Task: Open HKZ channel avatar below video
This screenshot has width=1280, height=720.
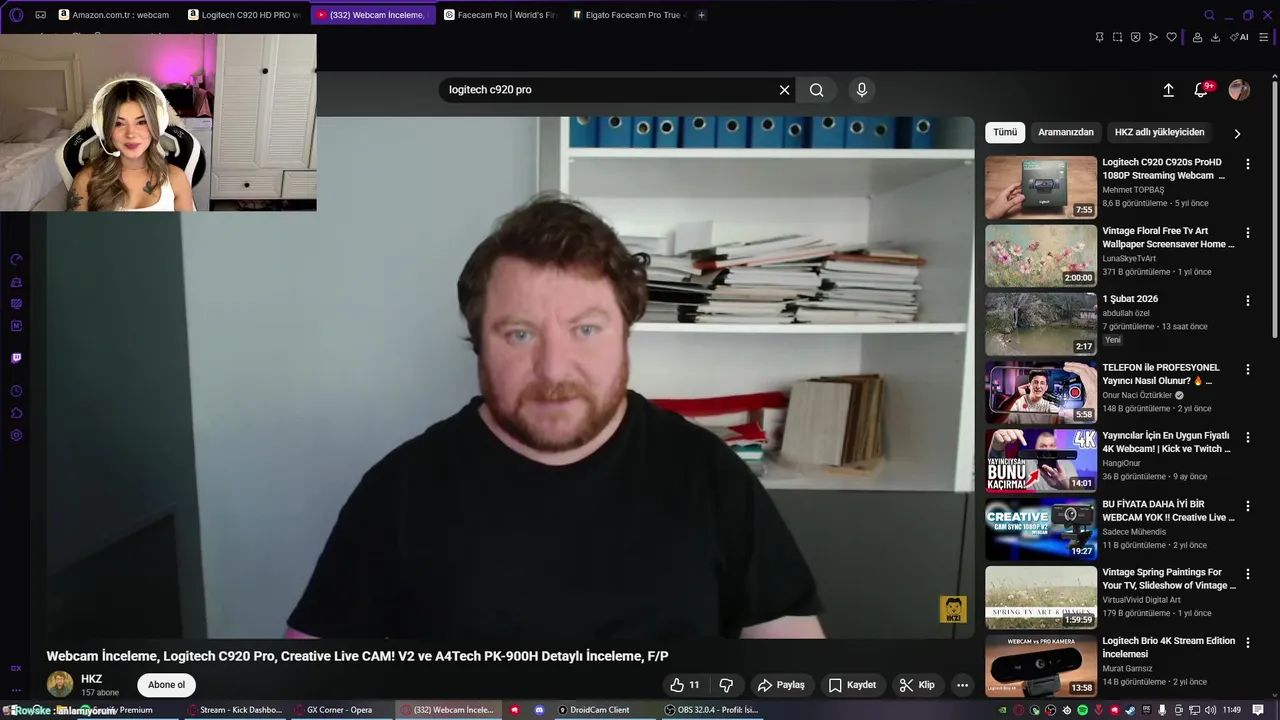Action: [x=60, y=684]
